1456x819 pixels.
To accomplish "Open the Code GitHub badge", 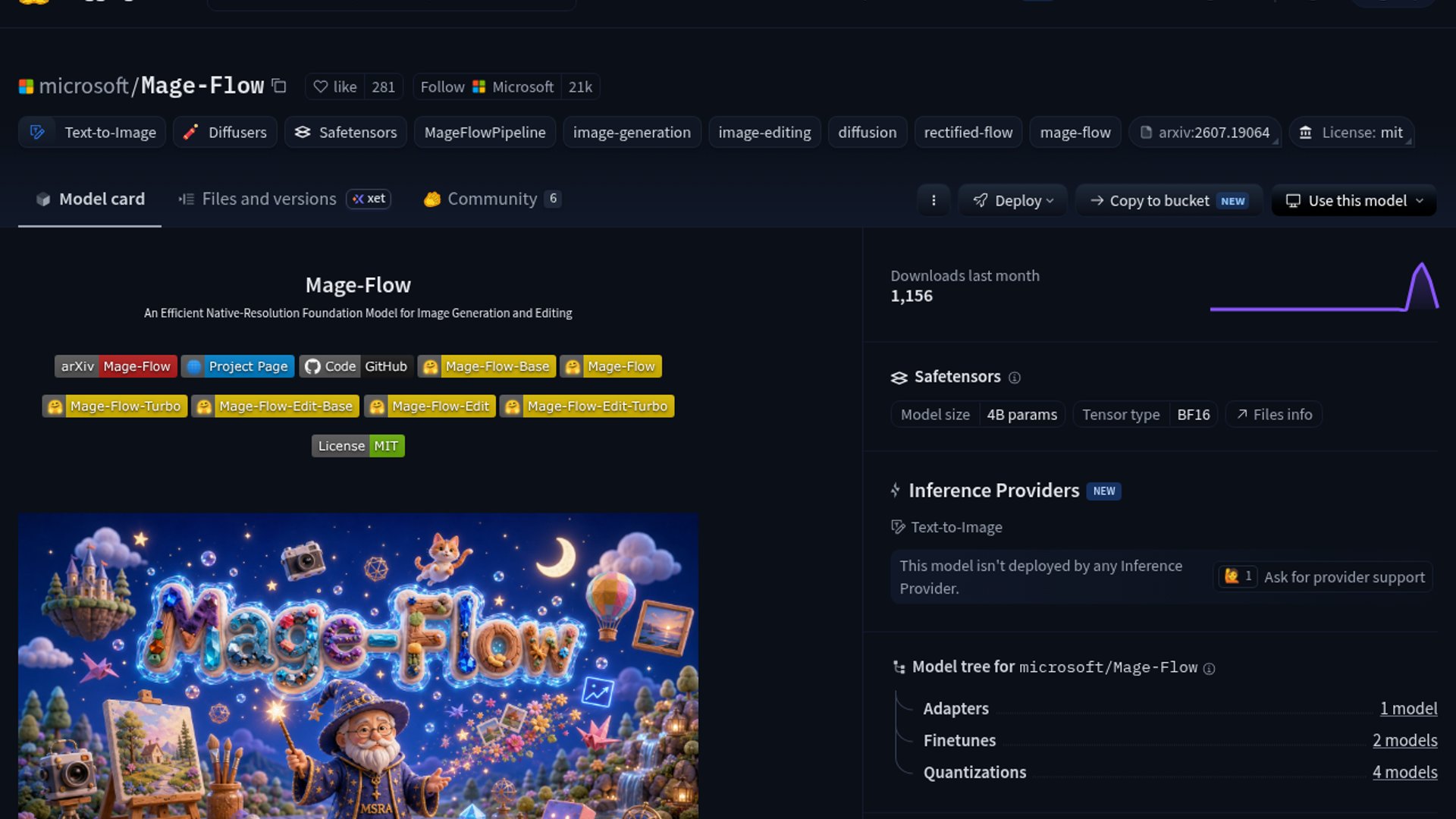I will (x=356, y=366).
